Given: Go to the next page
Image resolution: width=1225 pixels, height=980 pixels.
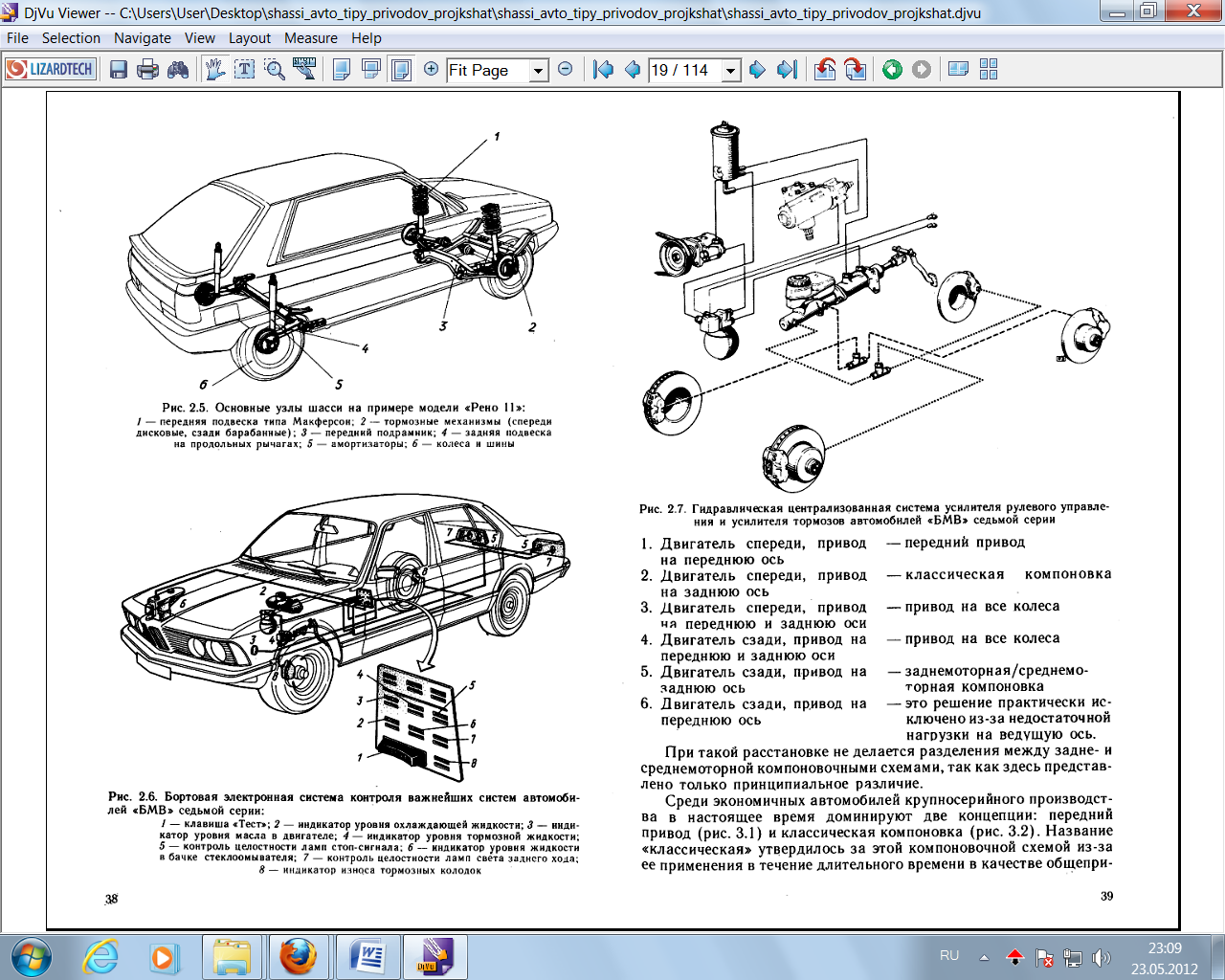Looking at the screenshot, I should pos(757,69).
